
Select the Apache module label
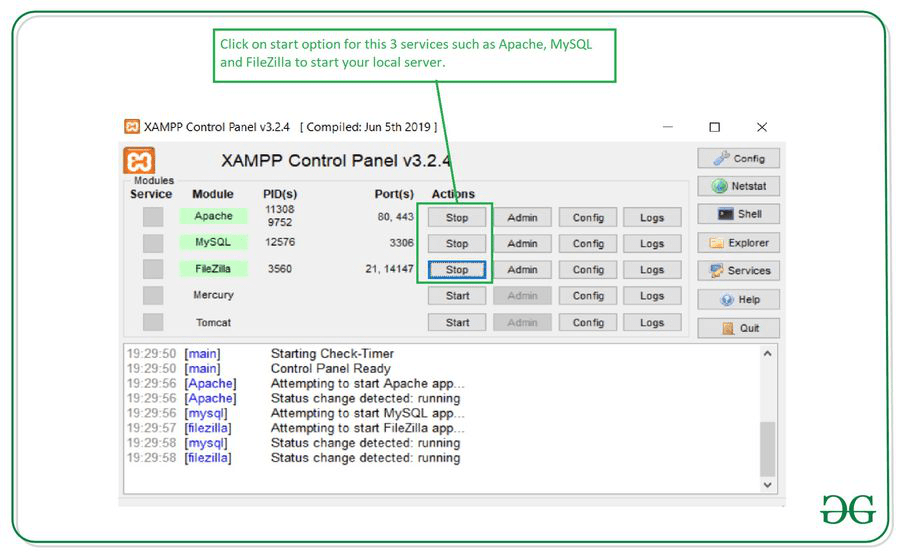(213, 216)
